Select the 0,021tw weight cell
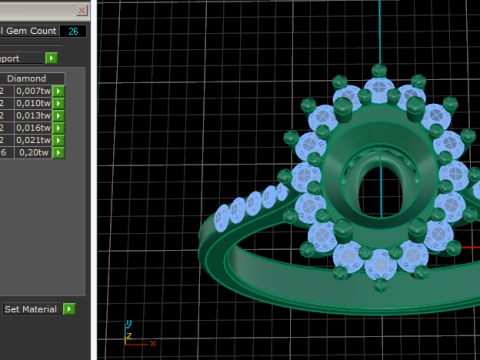480x360 pixels. [33, 140]
